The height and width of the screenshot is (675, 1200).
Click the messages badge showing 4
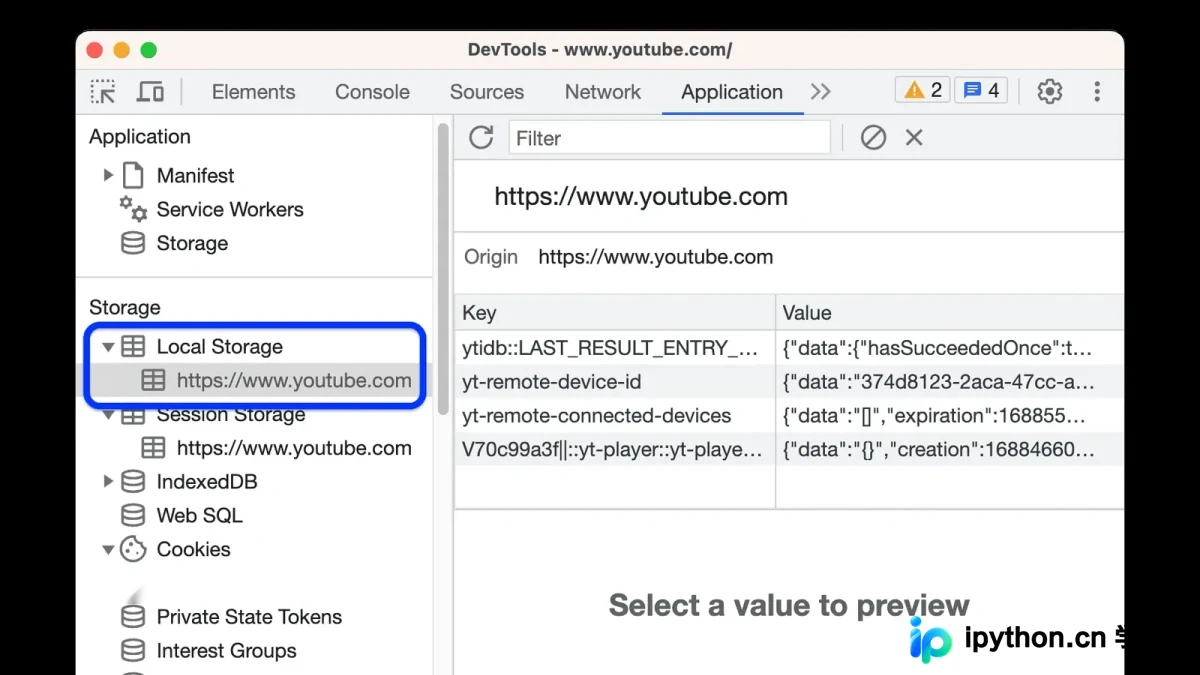981,90
